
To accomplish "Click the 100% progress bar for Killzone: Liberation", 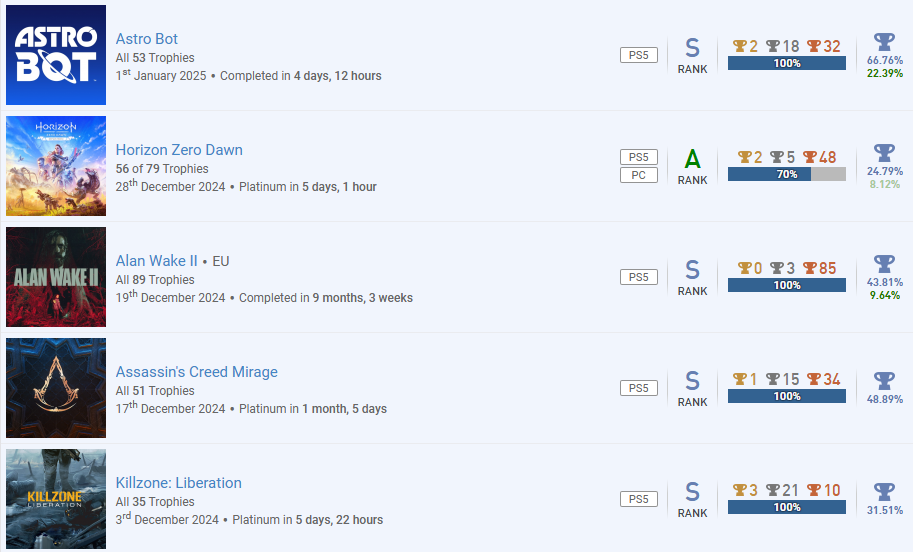I will point(787,507).
